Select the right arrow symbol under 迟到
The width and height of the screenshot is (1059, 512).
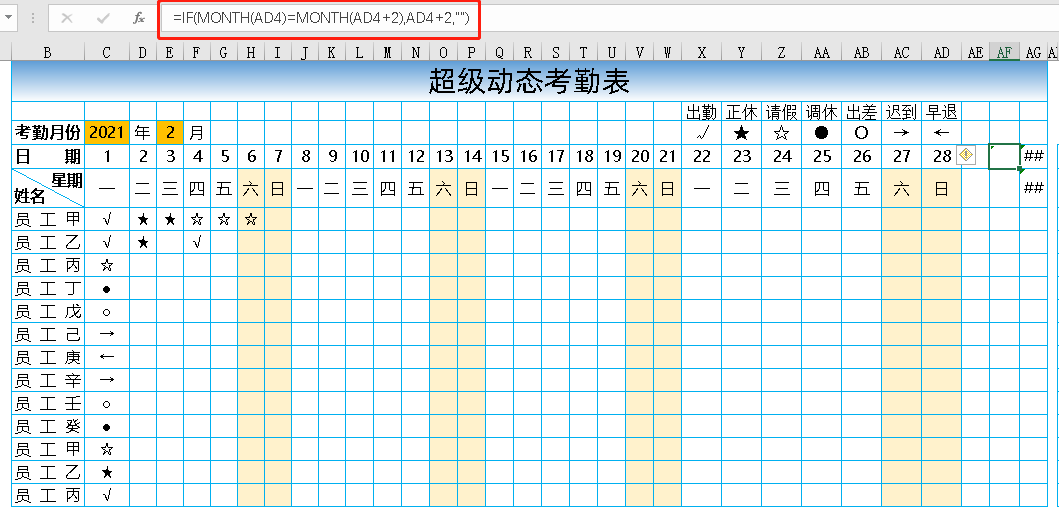pos(901,133)
